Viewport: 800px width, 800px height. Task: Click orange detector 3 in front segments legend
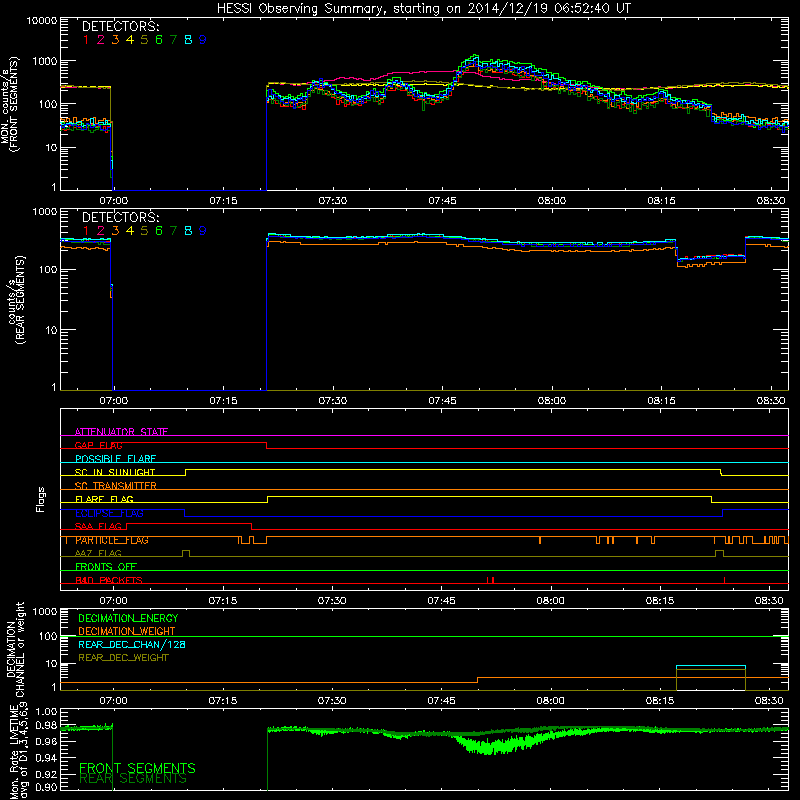pyautogui.click(x=115, y=40)
